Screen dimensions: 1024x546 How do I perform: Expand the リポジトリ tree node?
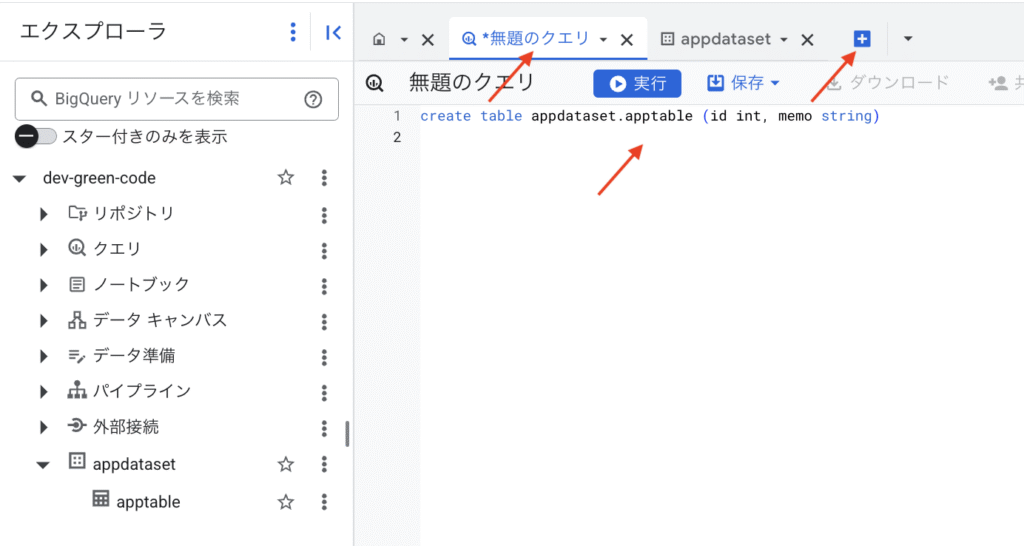click(x=44, y=214)
